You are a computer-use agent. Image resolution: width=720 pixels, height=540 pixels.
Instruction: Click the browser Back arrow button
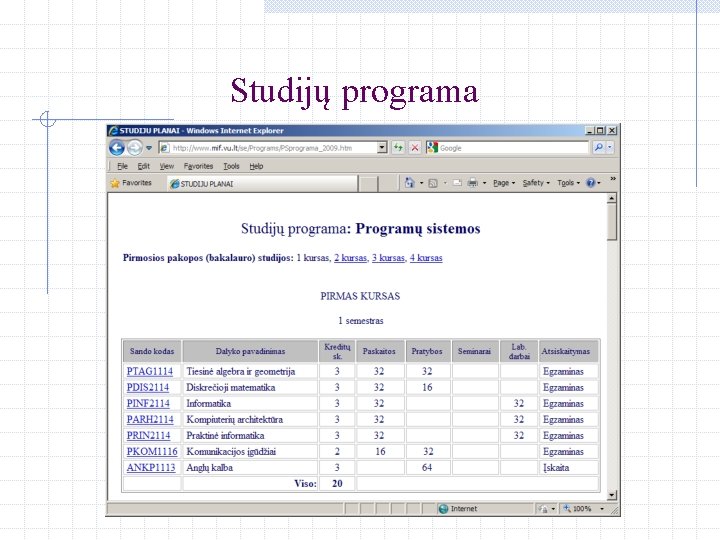tap(117, 148)
